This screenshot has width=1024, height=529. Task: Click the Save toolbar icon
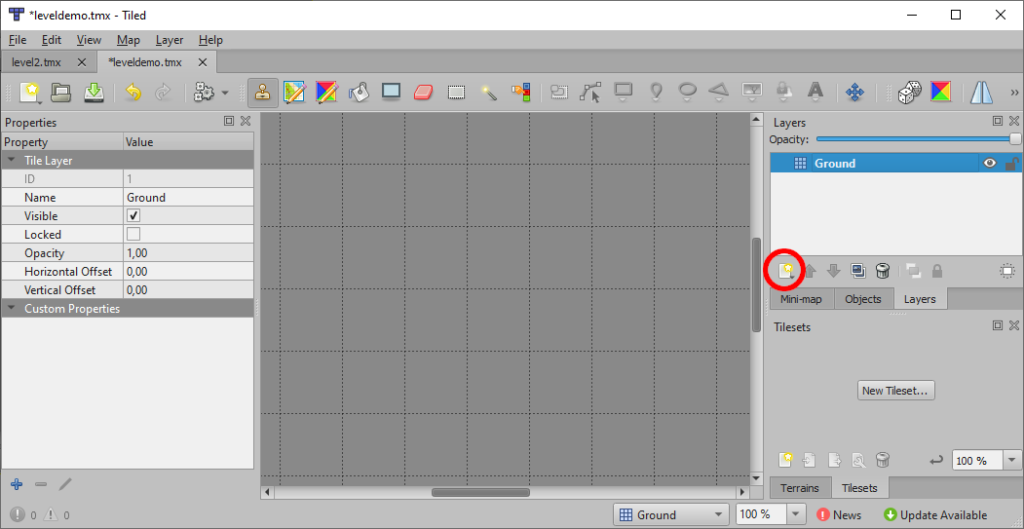click(x=94, y=93)
